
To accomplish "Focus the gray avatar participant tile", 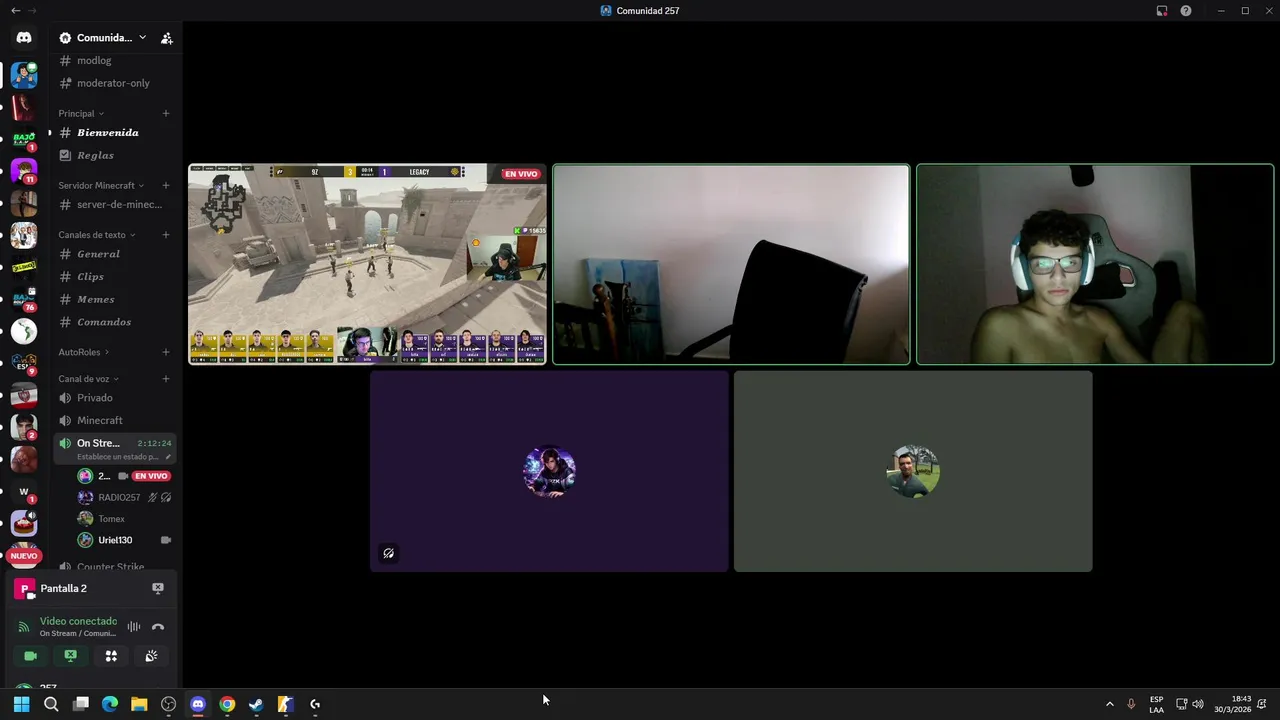I will tap(913, 471).
